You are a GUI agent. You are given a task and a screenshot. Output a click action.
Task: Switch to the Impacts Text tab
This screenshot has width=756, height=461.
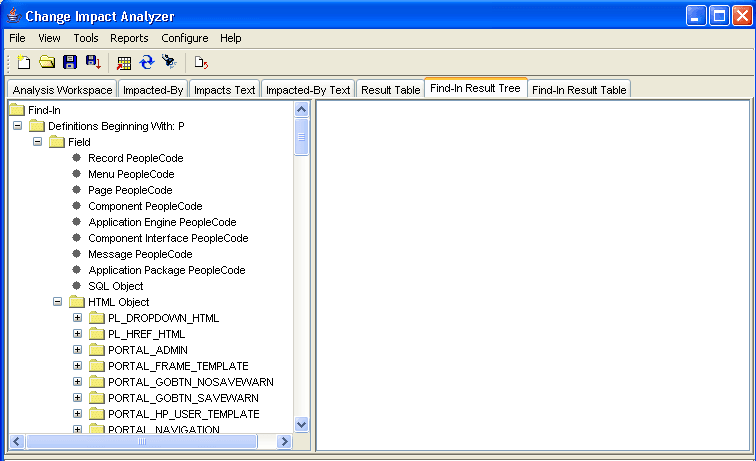tap(224, 90)
